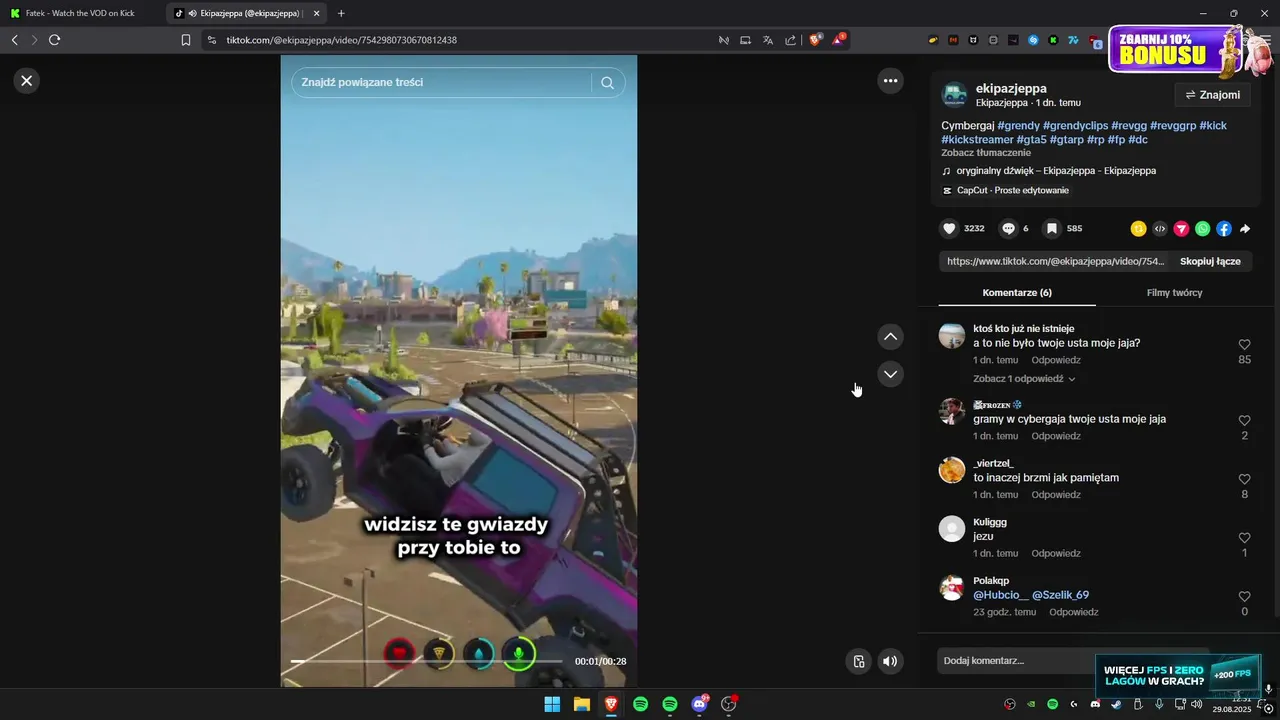Select the Ekipazjeppa TikTok browser tab
Image resolution: width=1280 pixels, height=720 pixels.
pos(246,13)
